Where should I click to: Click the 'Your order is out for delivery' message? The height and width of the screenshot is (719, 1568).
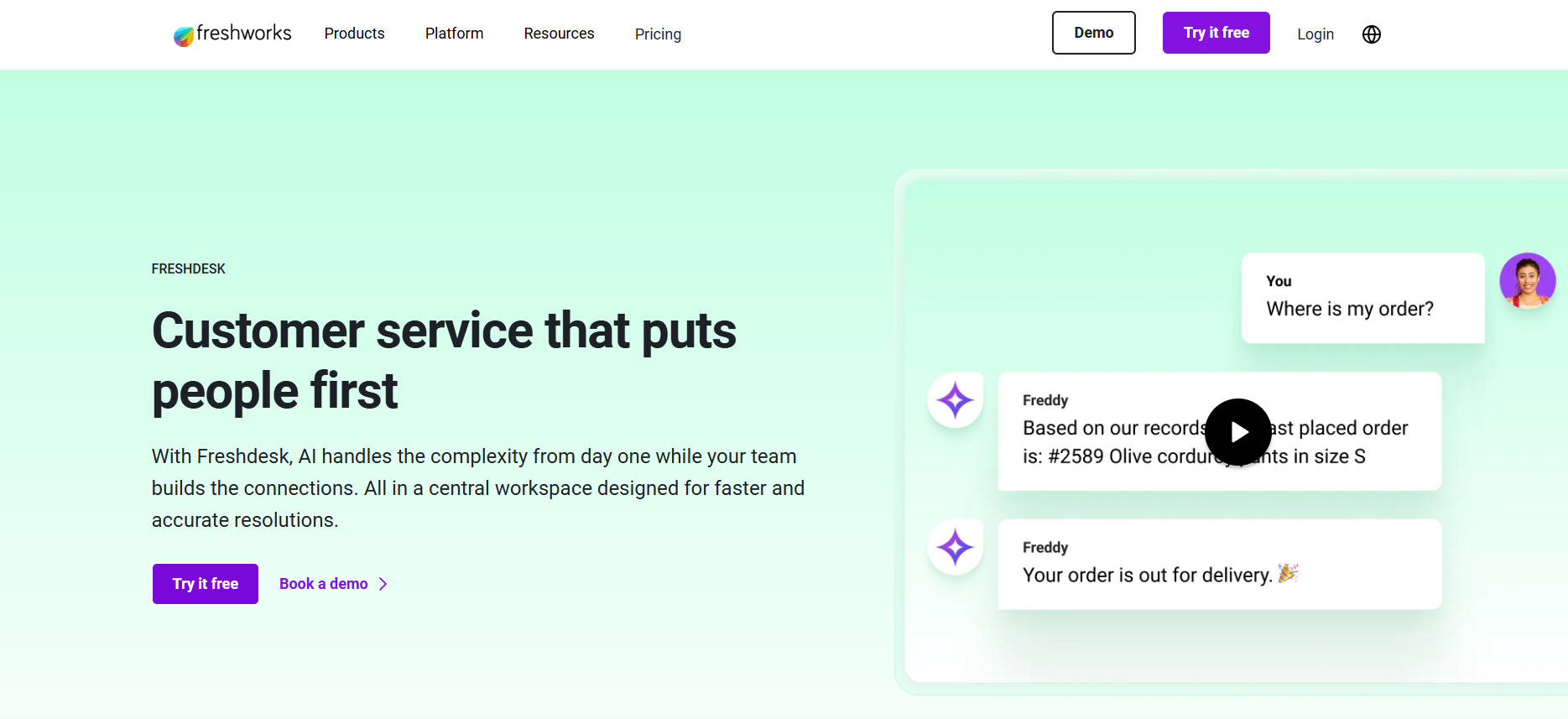[x=1220, y=565]
